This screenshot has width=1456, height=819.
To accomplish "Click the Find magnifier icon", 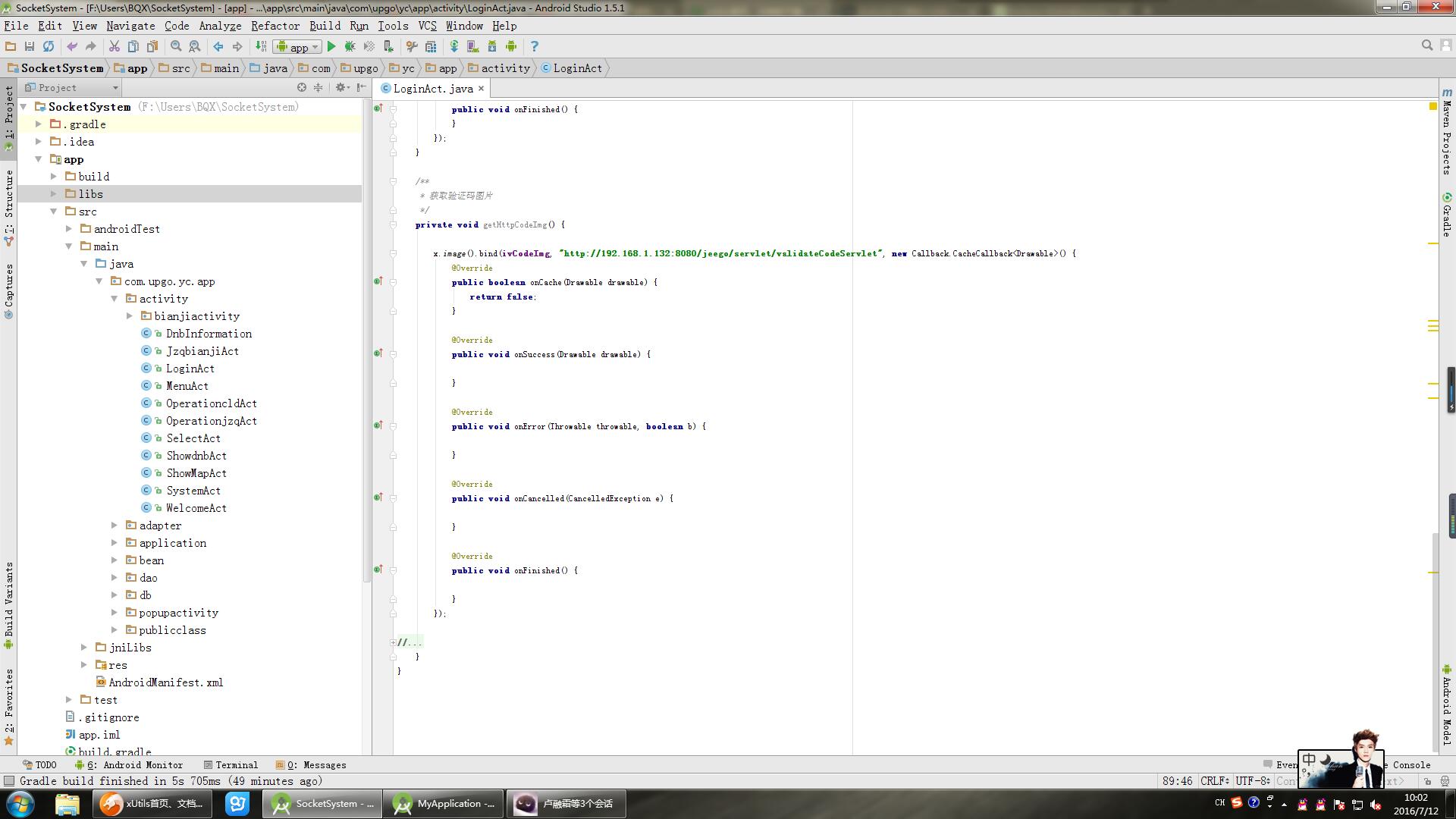I will (x=176, y=46).
